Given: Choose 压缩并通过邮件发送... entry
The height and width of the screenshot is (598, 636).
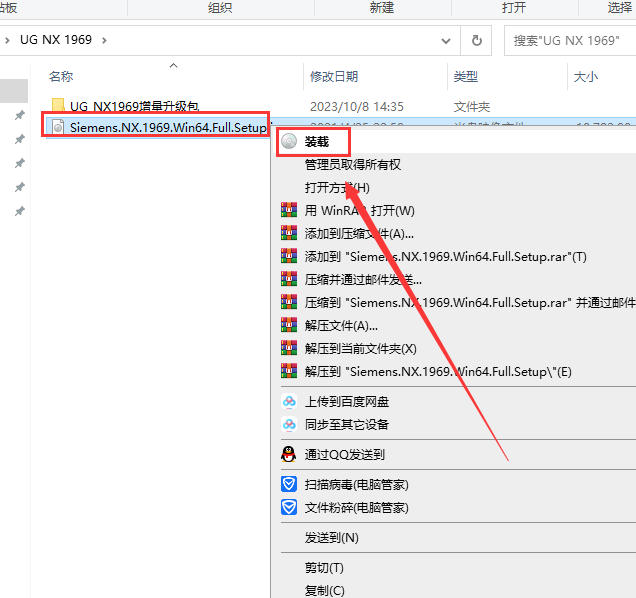Looking at the screenshot, I should (363, 280).
